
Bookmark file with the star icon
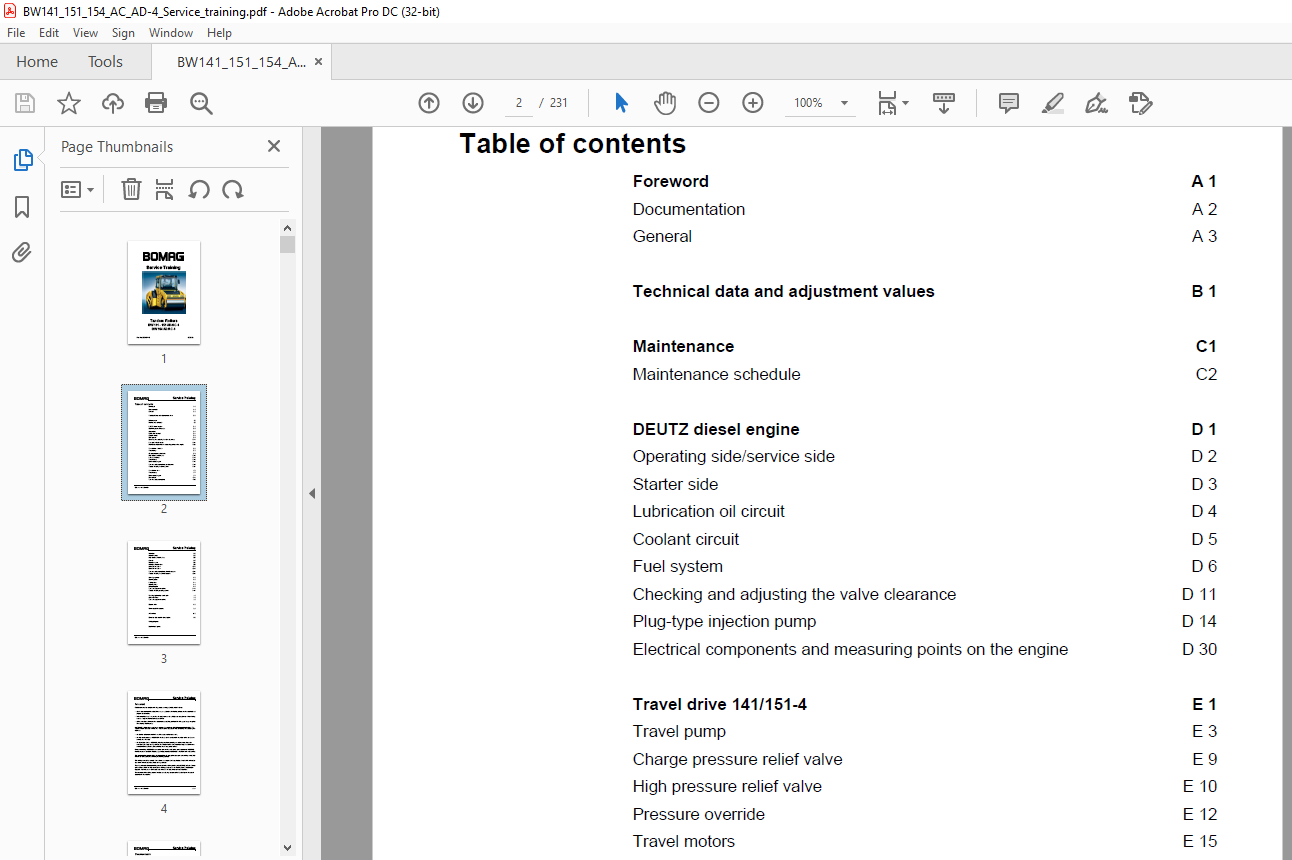(68, 103)
